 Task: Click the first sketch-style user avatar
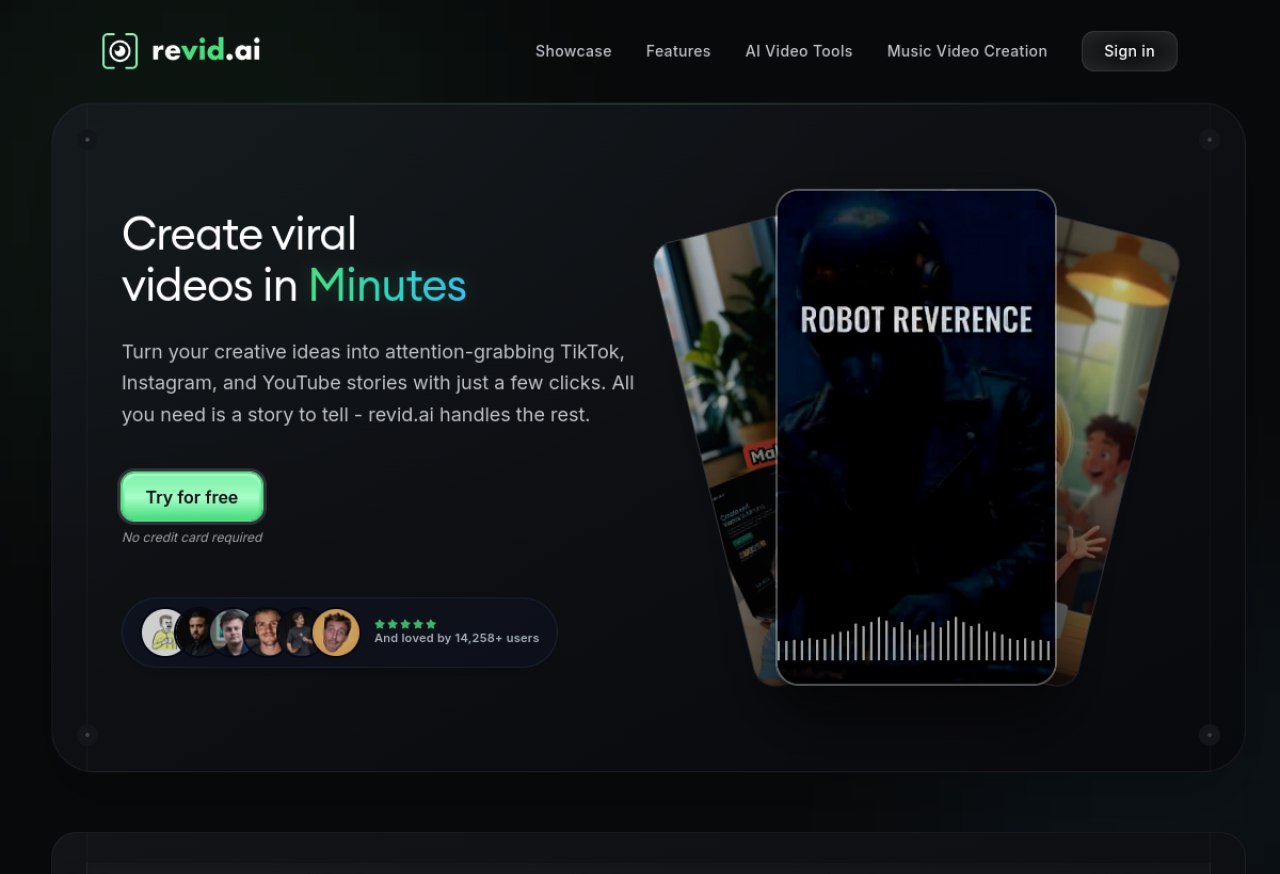163,632
